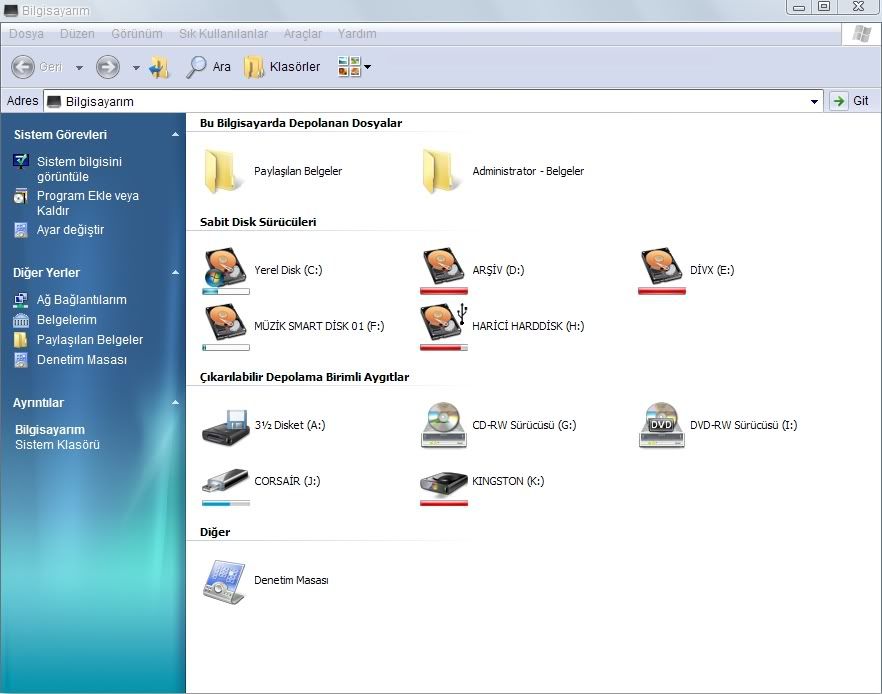Viewport: 882px width, 694px height.
Task: Click the Adres input field
Action: 430,101
